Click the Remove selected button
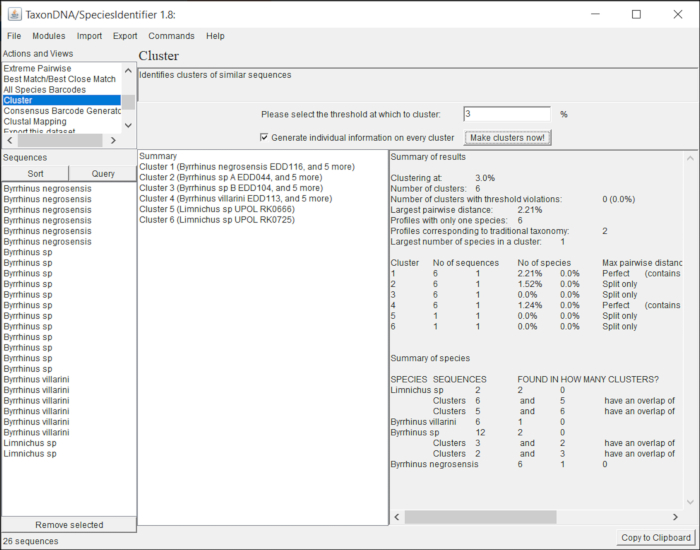 click(x=69, y=525)
